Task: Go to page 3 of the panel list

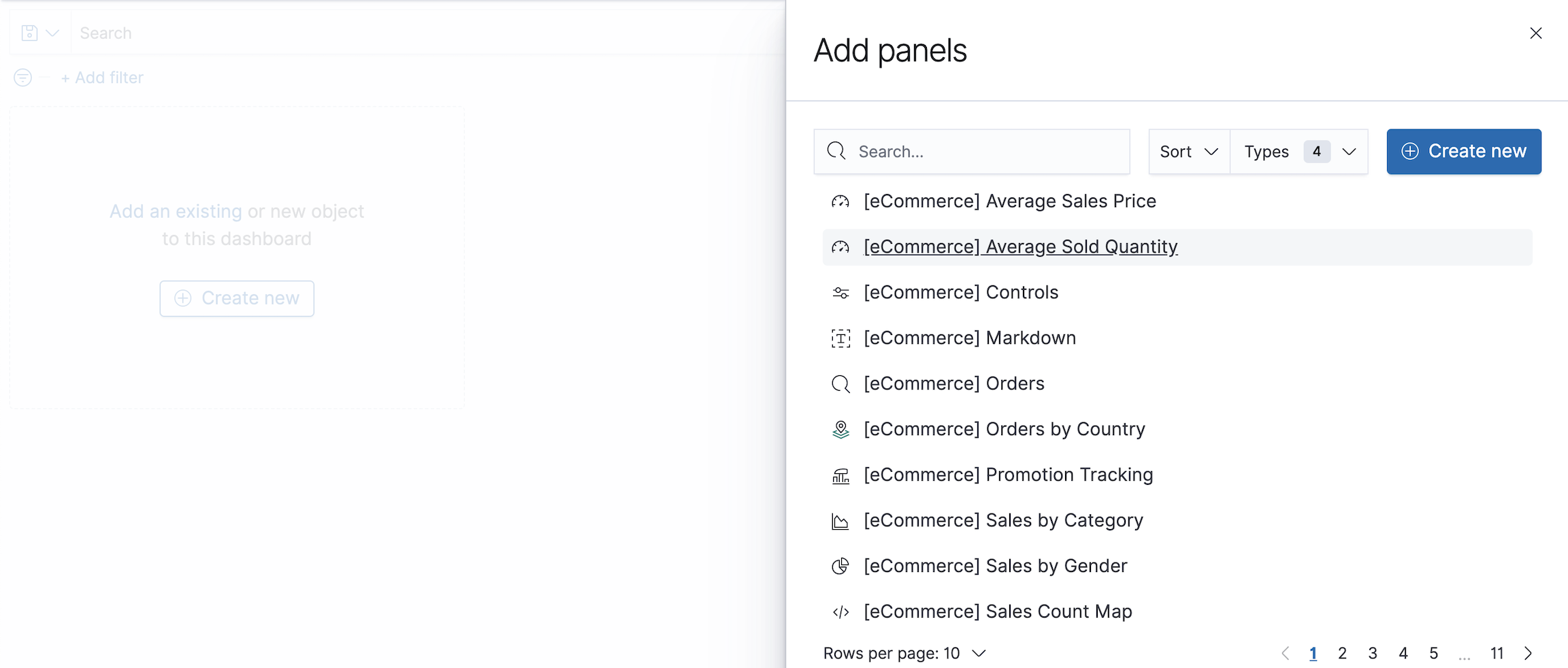Action: [1372, 652]
